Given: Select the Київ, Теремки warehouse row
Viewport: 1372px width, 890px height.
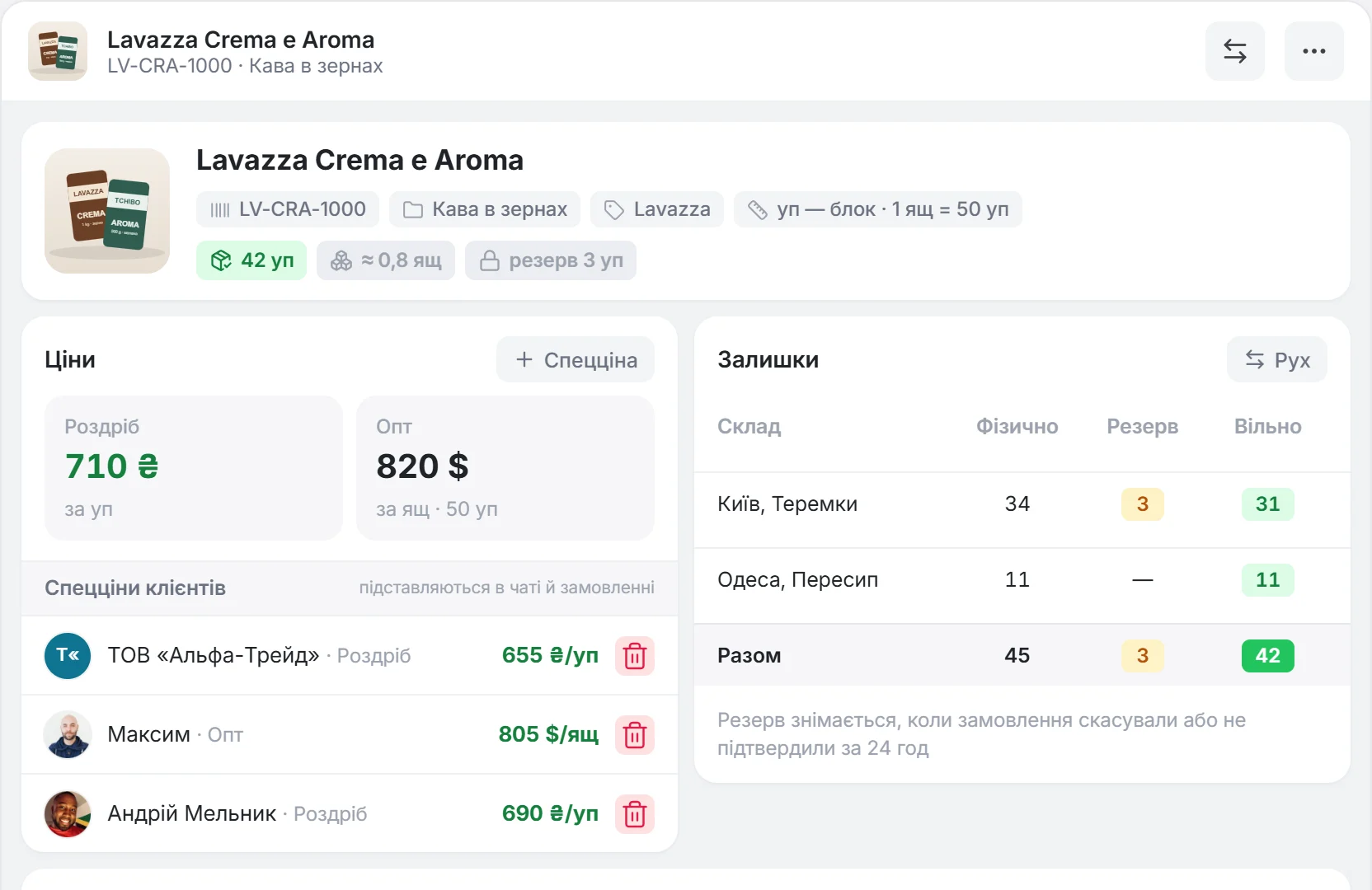Looking at the screenshot, I should pyautogui.click(x=1022, y=504).
